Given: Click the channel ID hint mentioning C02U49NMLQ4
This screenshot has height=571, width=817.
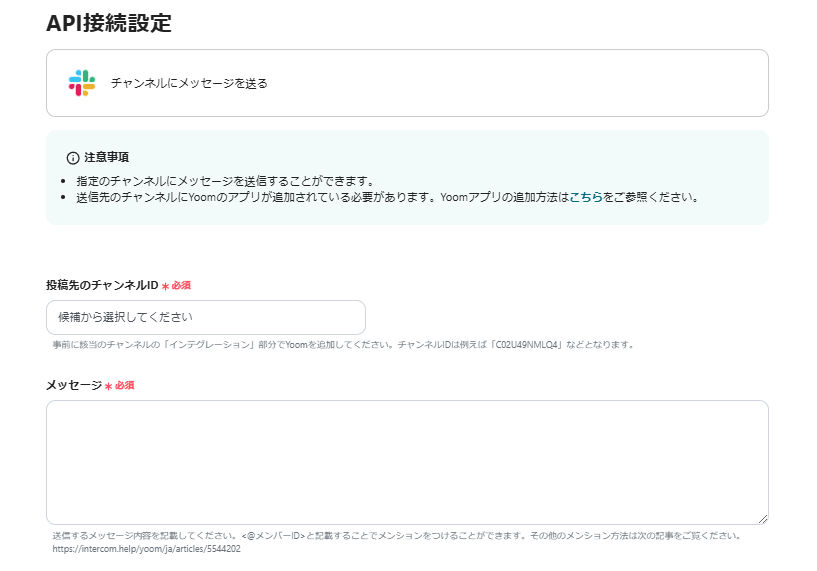Looking at the screenshot, I should (343, 344).
